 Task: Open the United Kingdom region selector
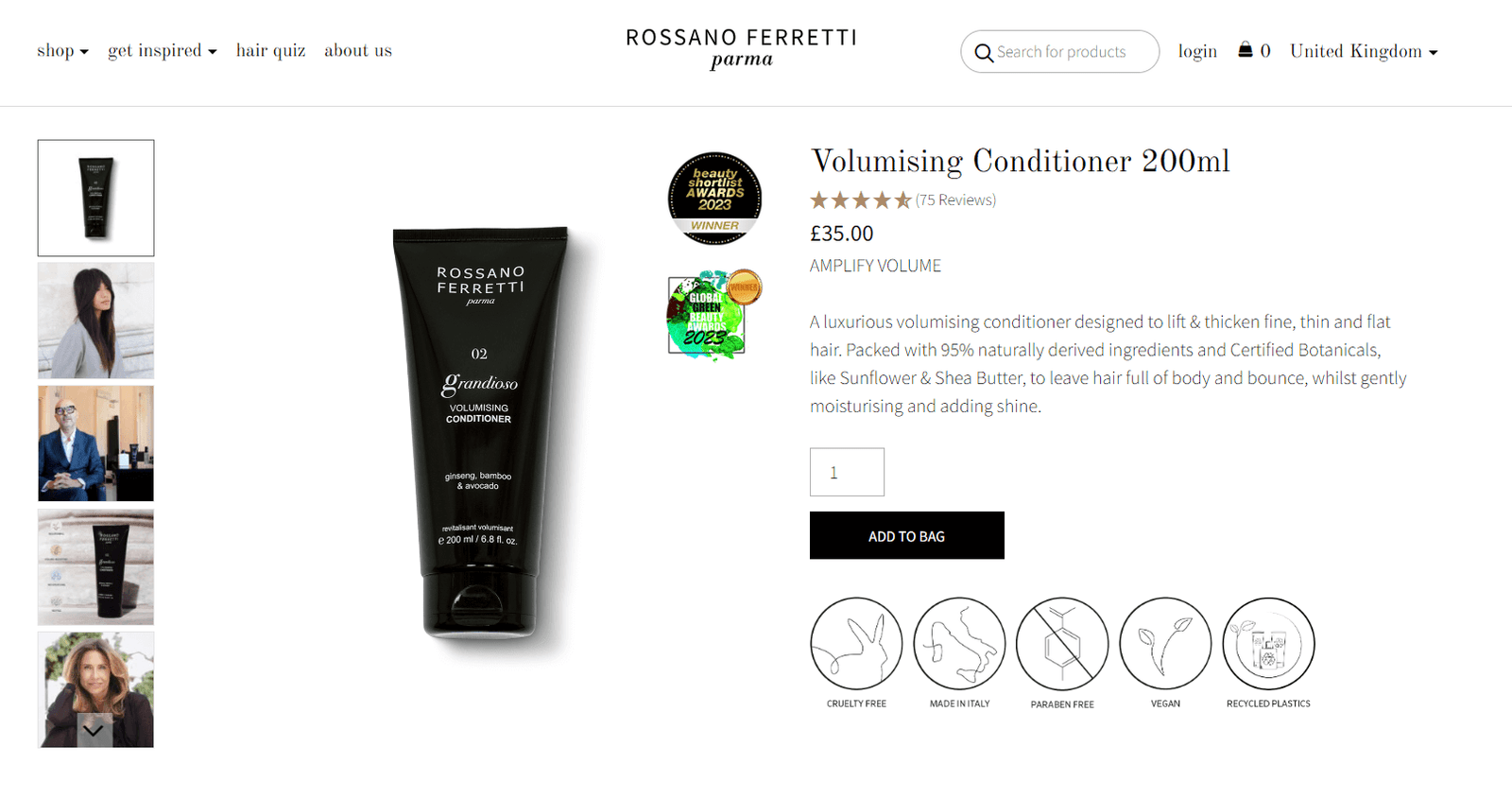[1364, 51]
